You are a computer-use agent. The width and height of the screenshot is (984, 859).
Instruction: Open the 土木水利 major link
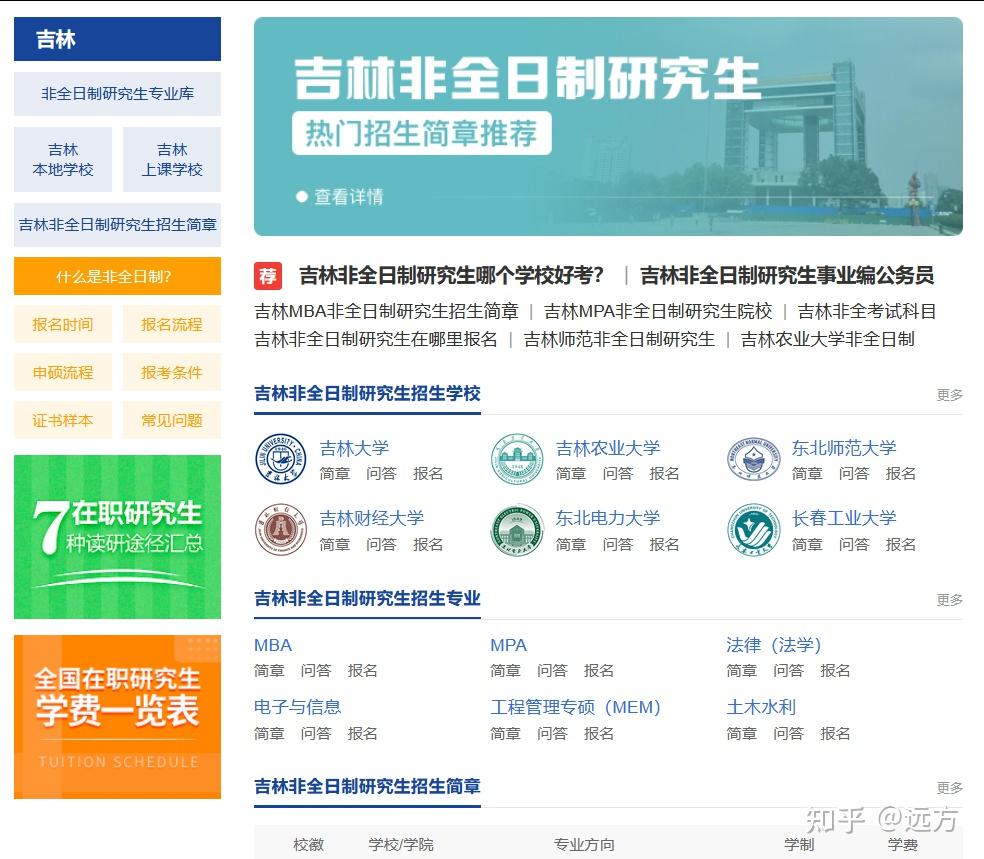[x=761, y=708]
